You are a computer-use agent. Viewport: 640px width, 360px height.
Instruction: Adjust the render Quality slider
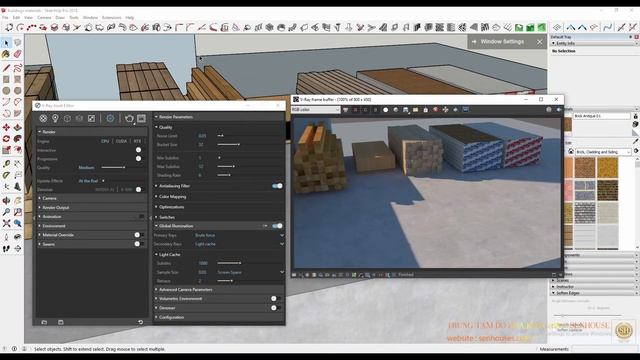click(113, 167)
